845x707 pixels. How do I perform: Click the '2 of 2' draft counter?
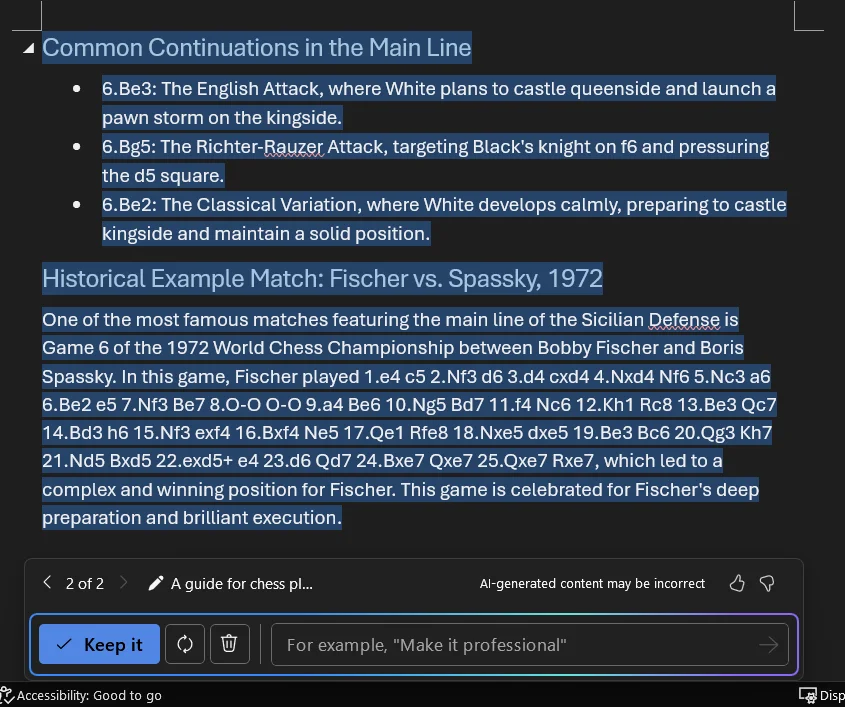point(85,583)
